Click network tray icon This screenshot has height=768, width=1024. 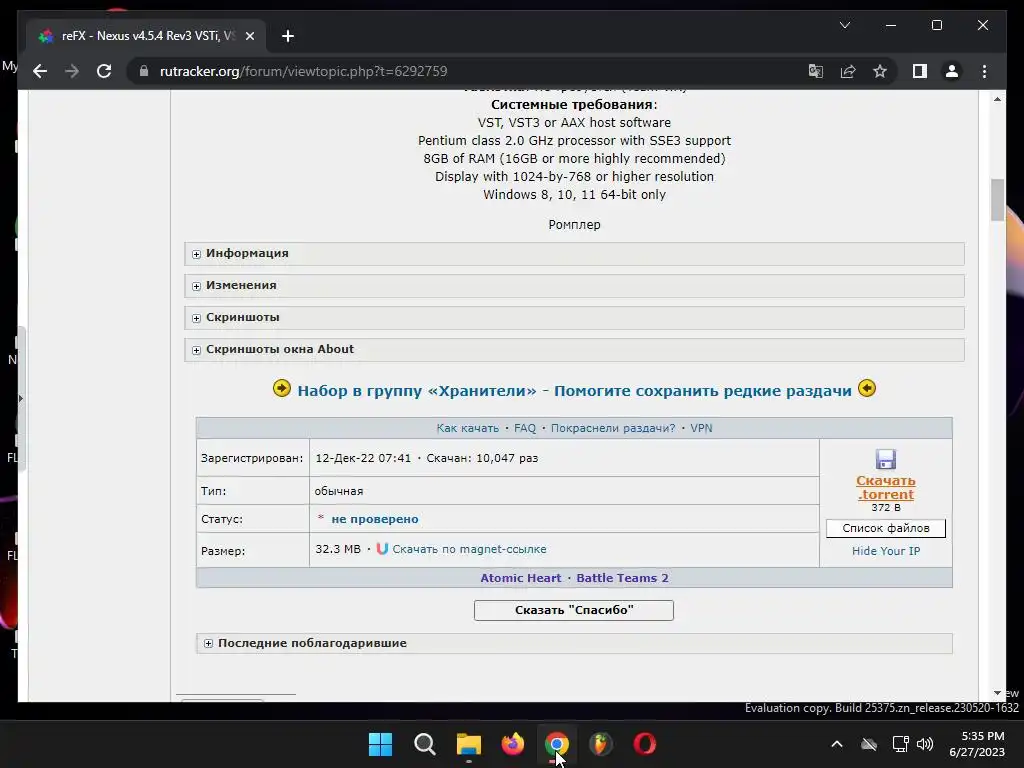pyautogui.click(x=901, y=744)
